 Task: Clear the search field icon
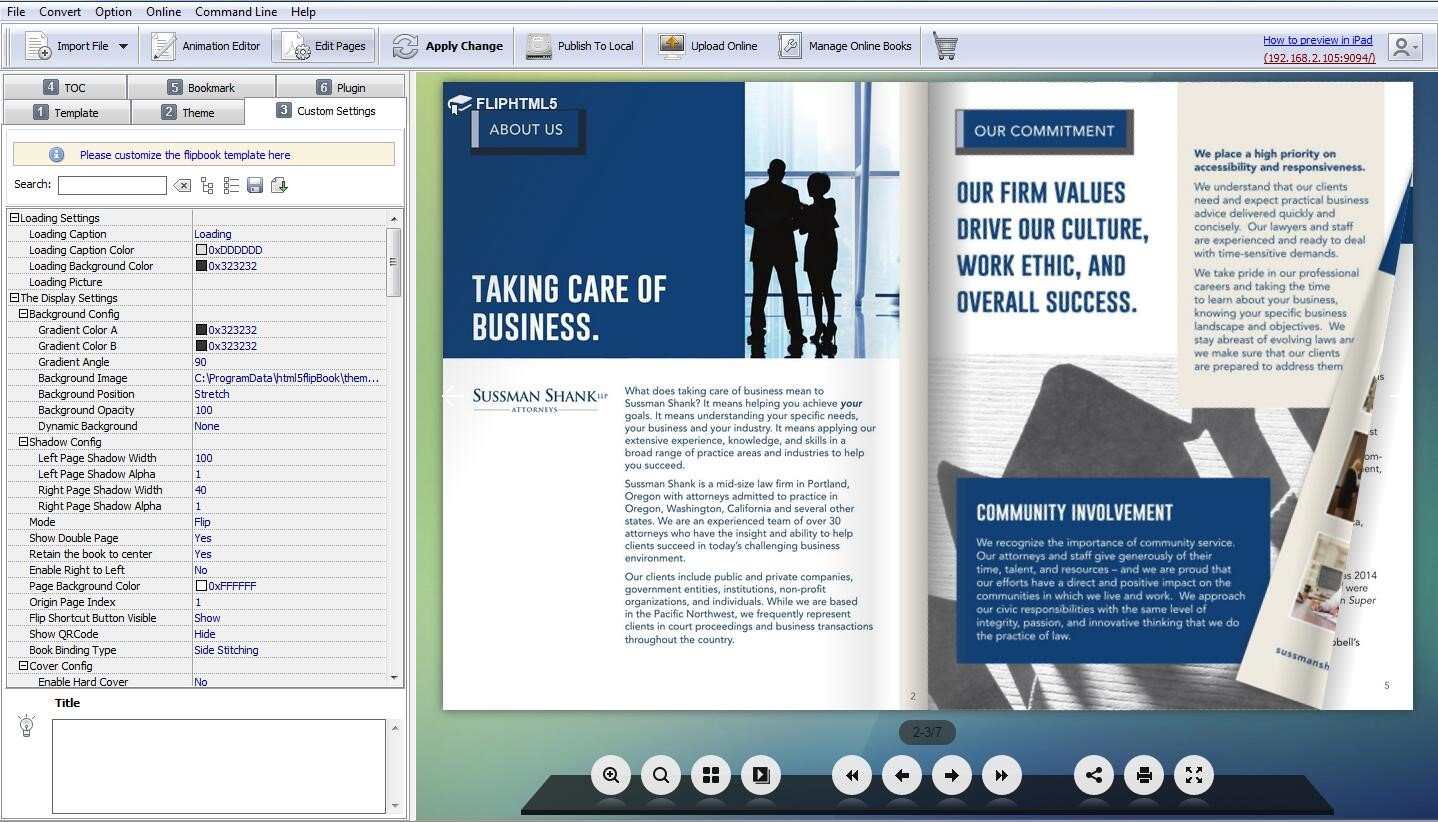182,185
